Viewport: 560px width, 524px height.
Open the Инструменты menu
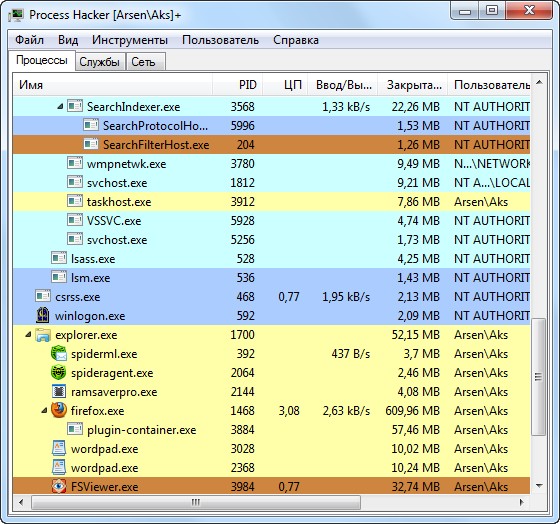tap(130, 40)
